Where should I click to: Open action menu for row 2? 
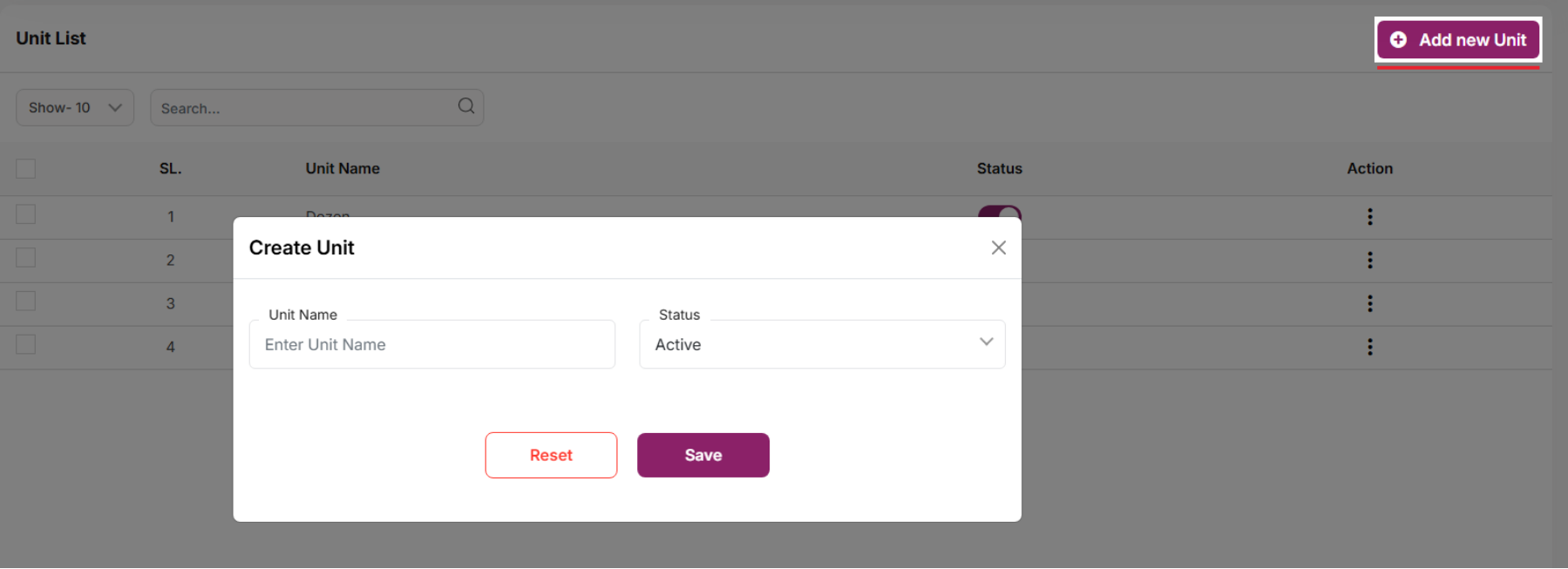point(1369,261)
